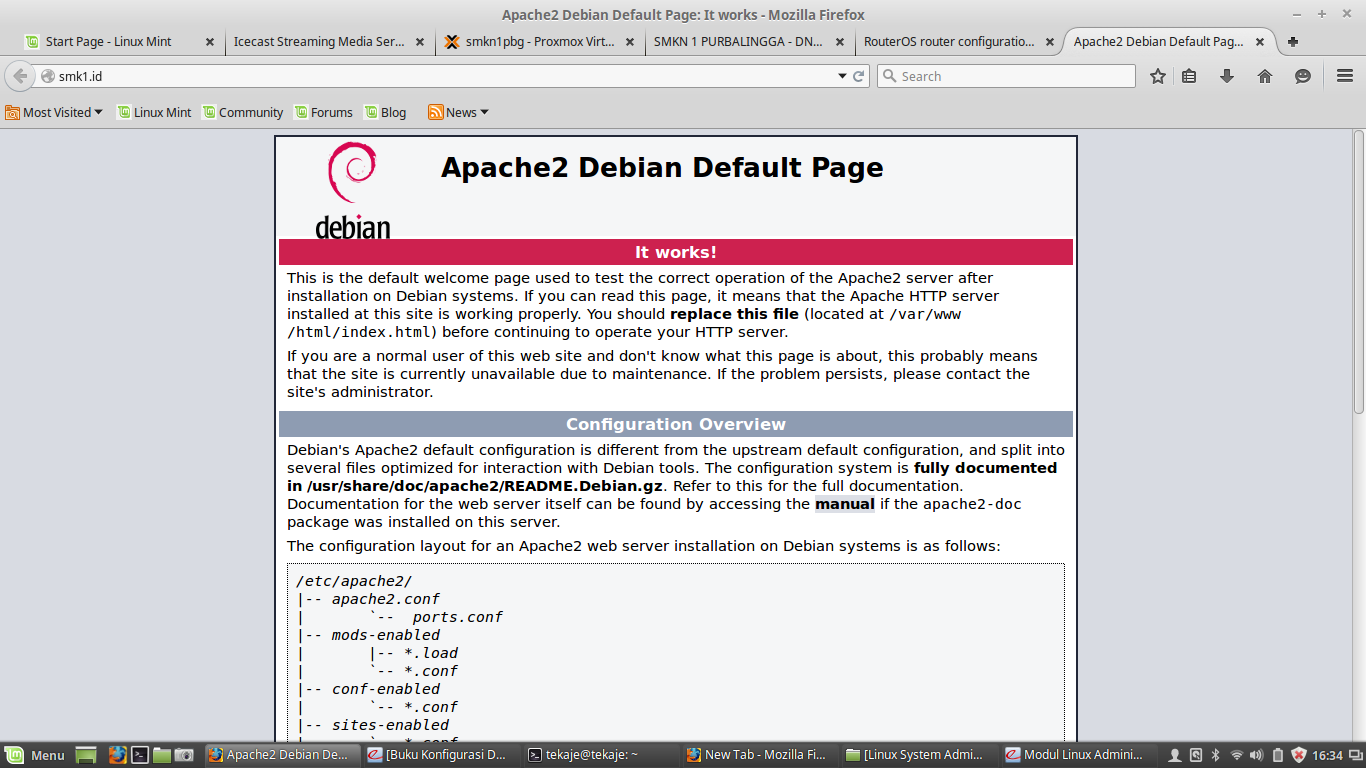Open the file manager panel launcher

pyautogui.click(x=162, y=755)
